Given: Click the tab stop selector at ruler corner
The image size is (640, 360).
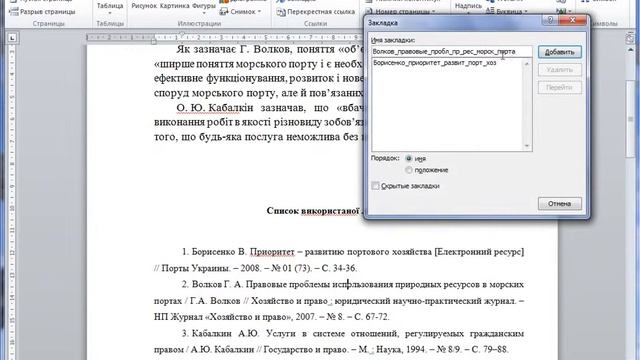Looking at the screenshot, I should [12, 38].
